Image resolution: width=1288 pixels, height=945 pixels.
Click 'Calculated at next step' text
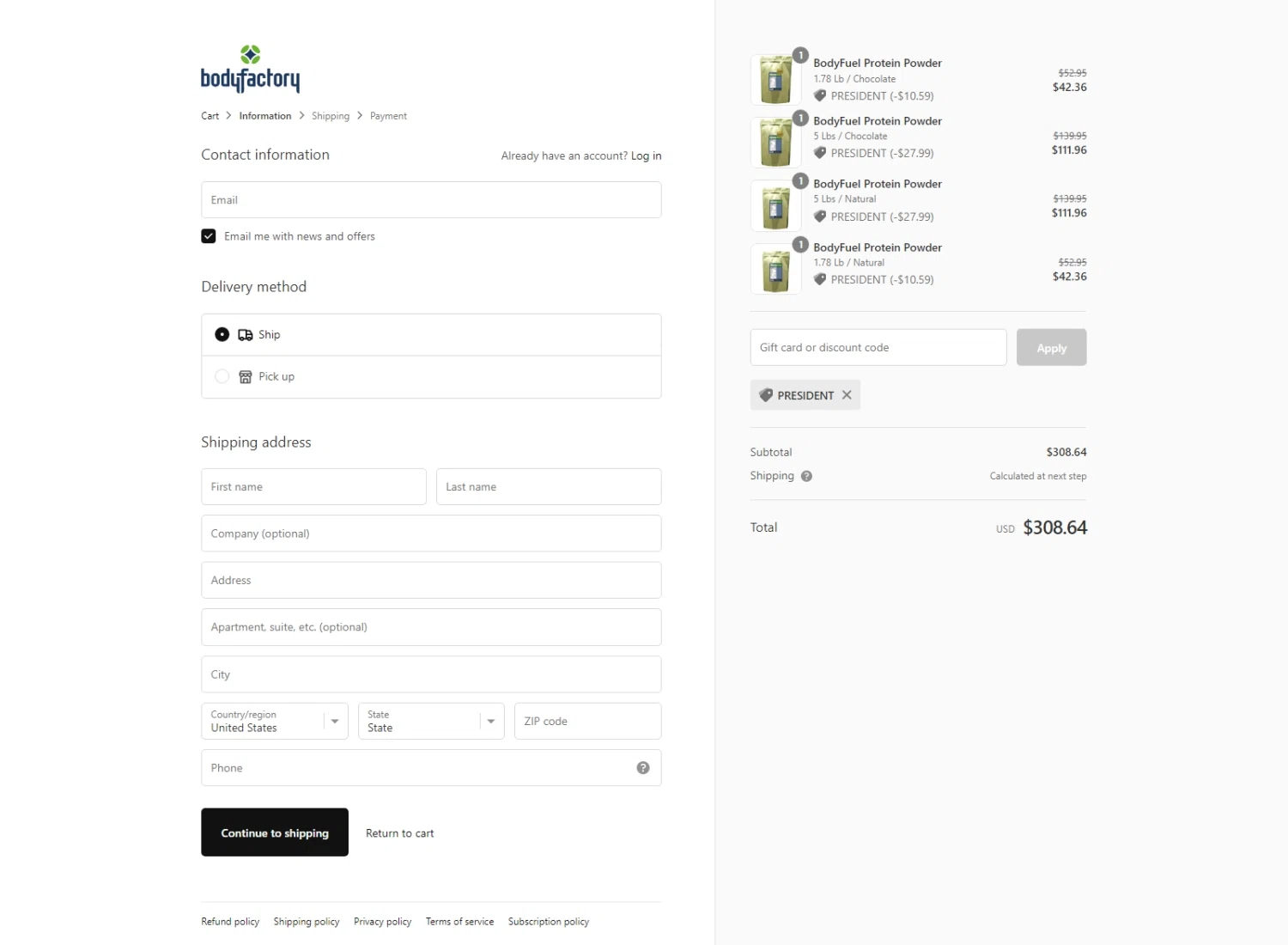pyautogui.click(x=1038, y=476)
